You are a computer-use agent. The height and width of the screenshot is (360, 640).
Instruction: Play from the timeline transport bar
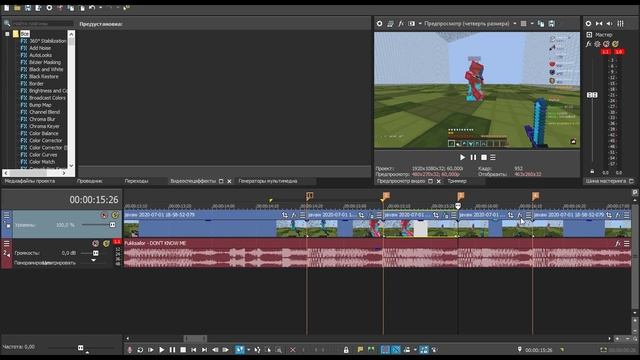click(x=162, y=350)
